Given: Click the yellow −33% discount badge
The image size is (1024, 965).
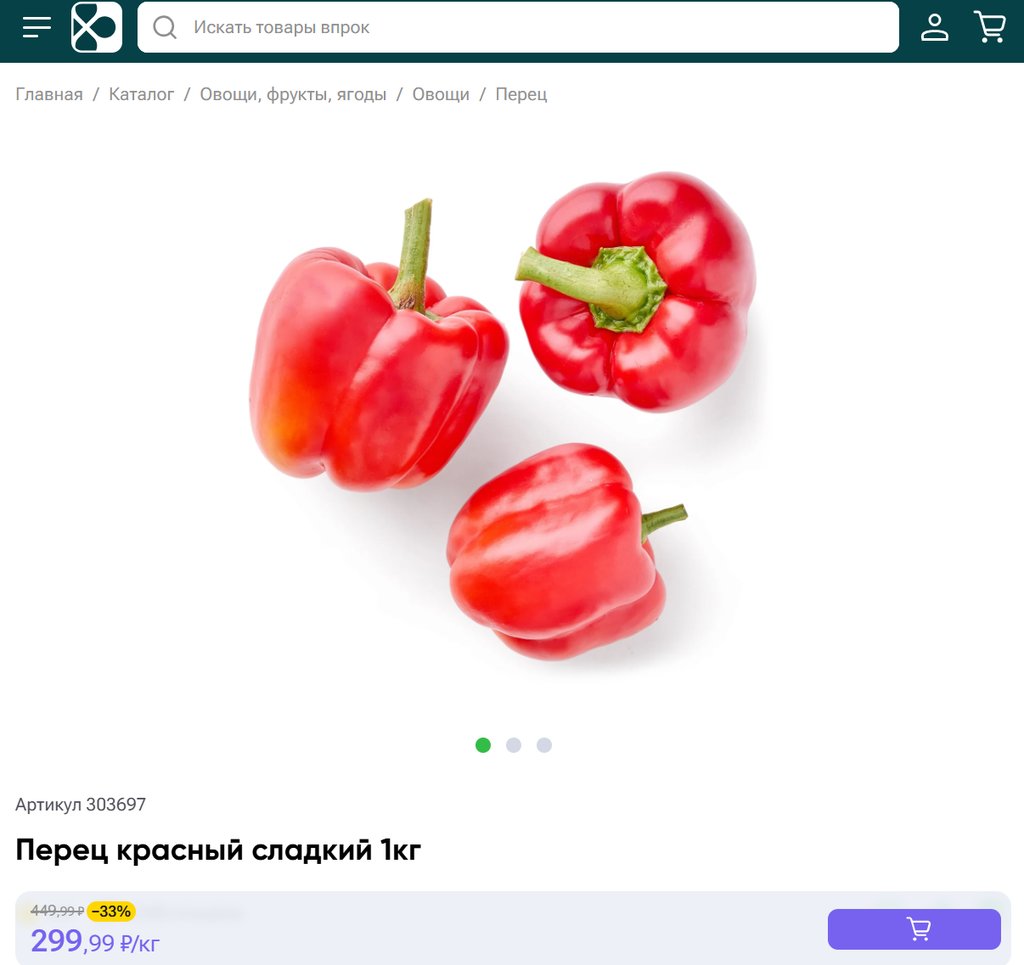Looking at the screenshot, I should (x=111, y=911).
